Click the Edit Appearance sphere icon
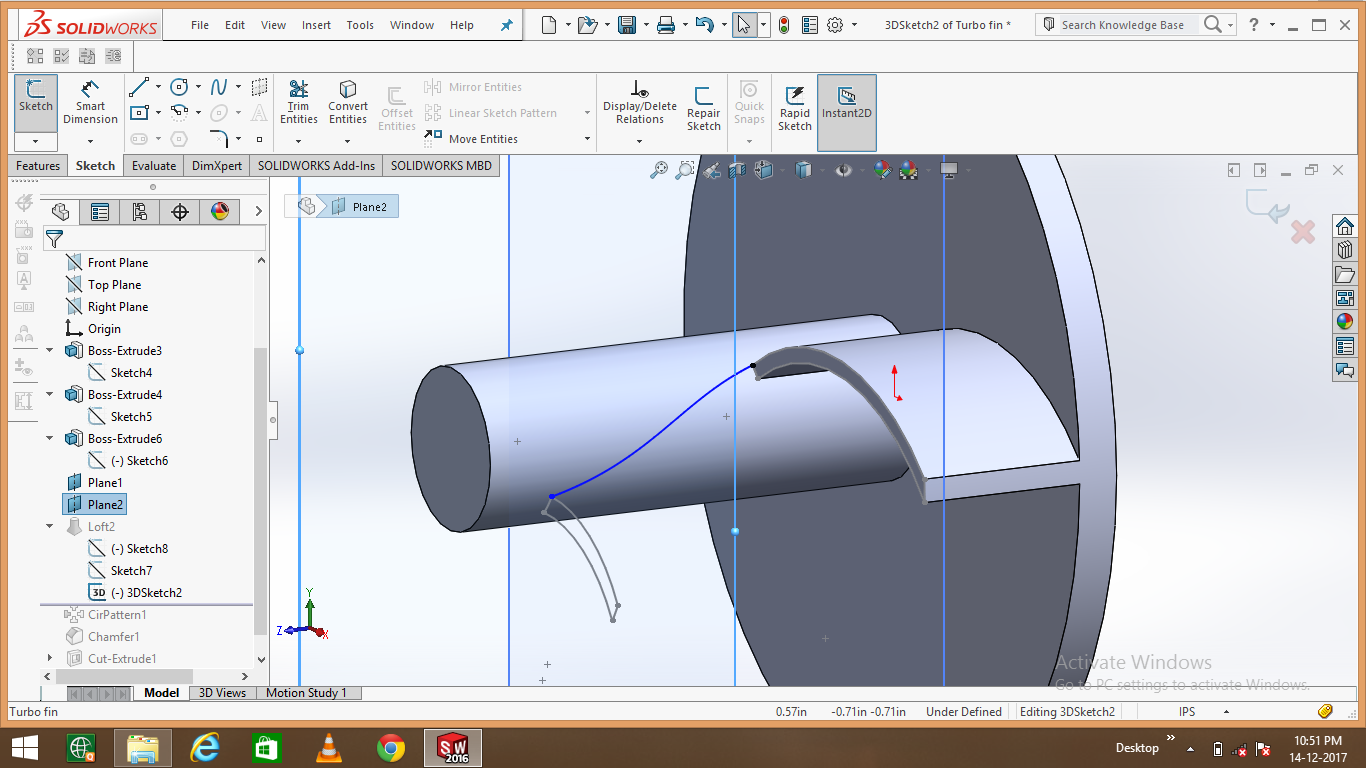Viewport: 1366px width, 768px height. (881, 170)
